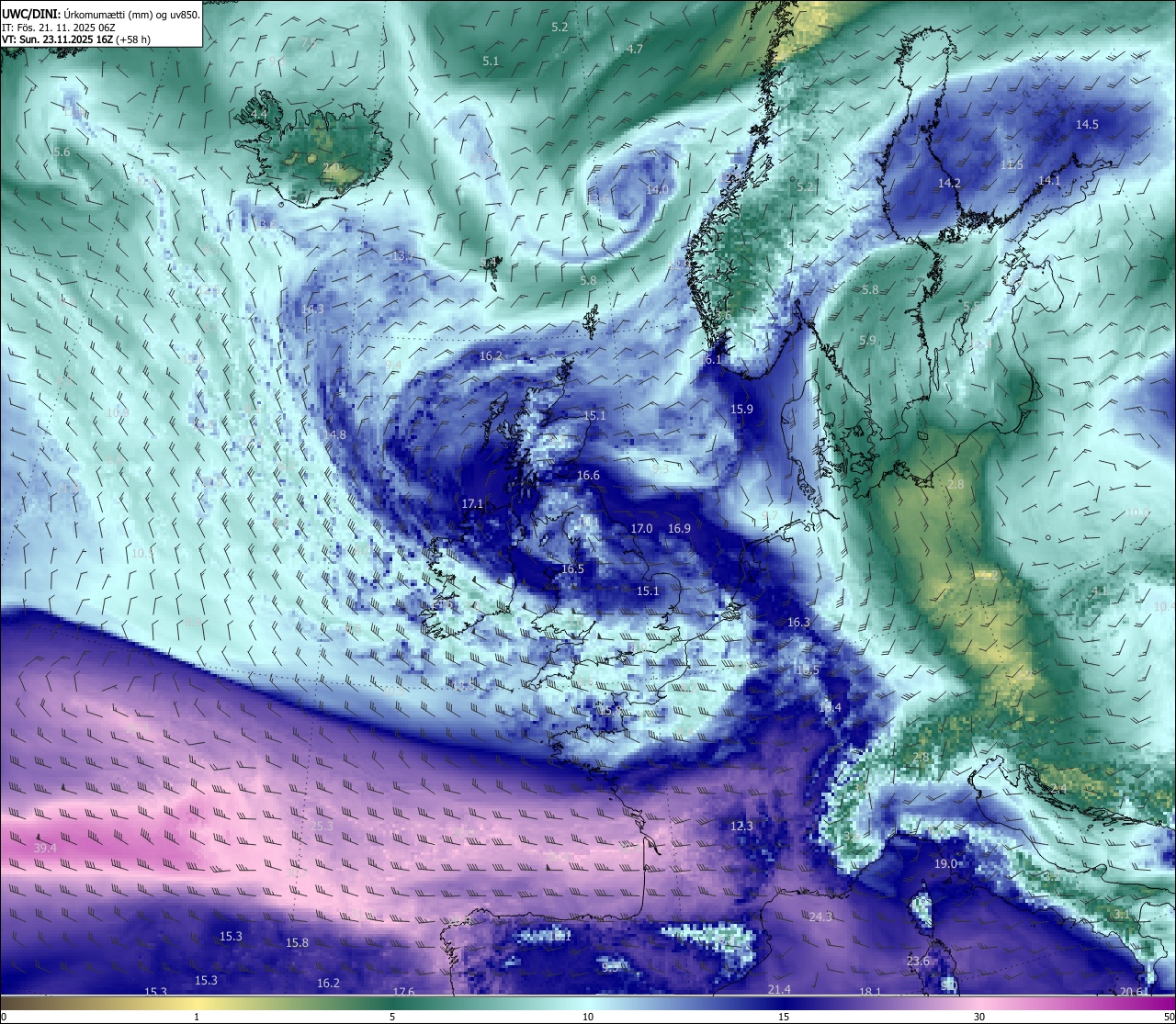Click the 14.0 value in the Norwegian Sea
Screen dimensions: 1176x1024
657,190
